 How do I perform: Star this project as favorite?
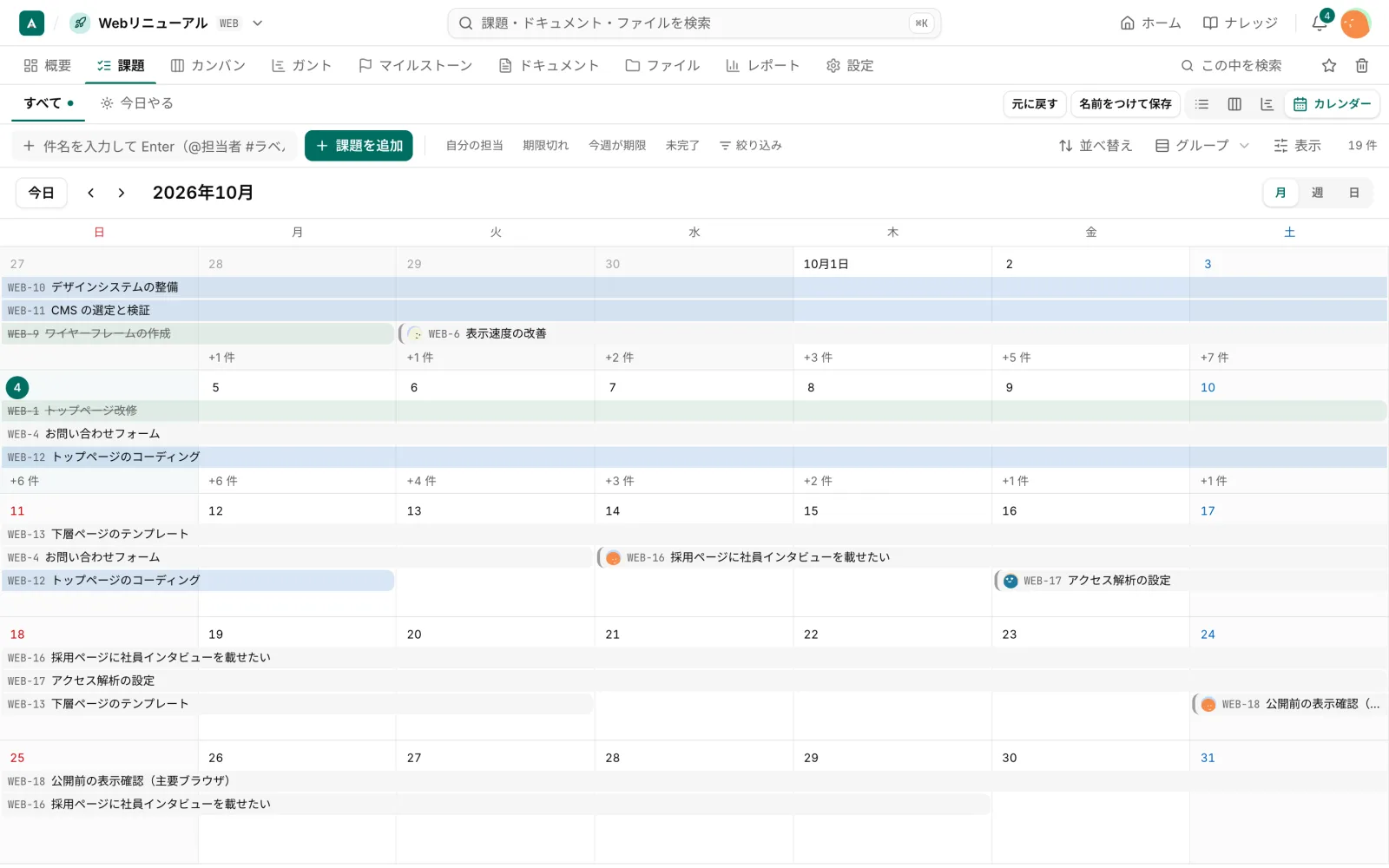click(x=1329, y=65)
